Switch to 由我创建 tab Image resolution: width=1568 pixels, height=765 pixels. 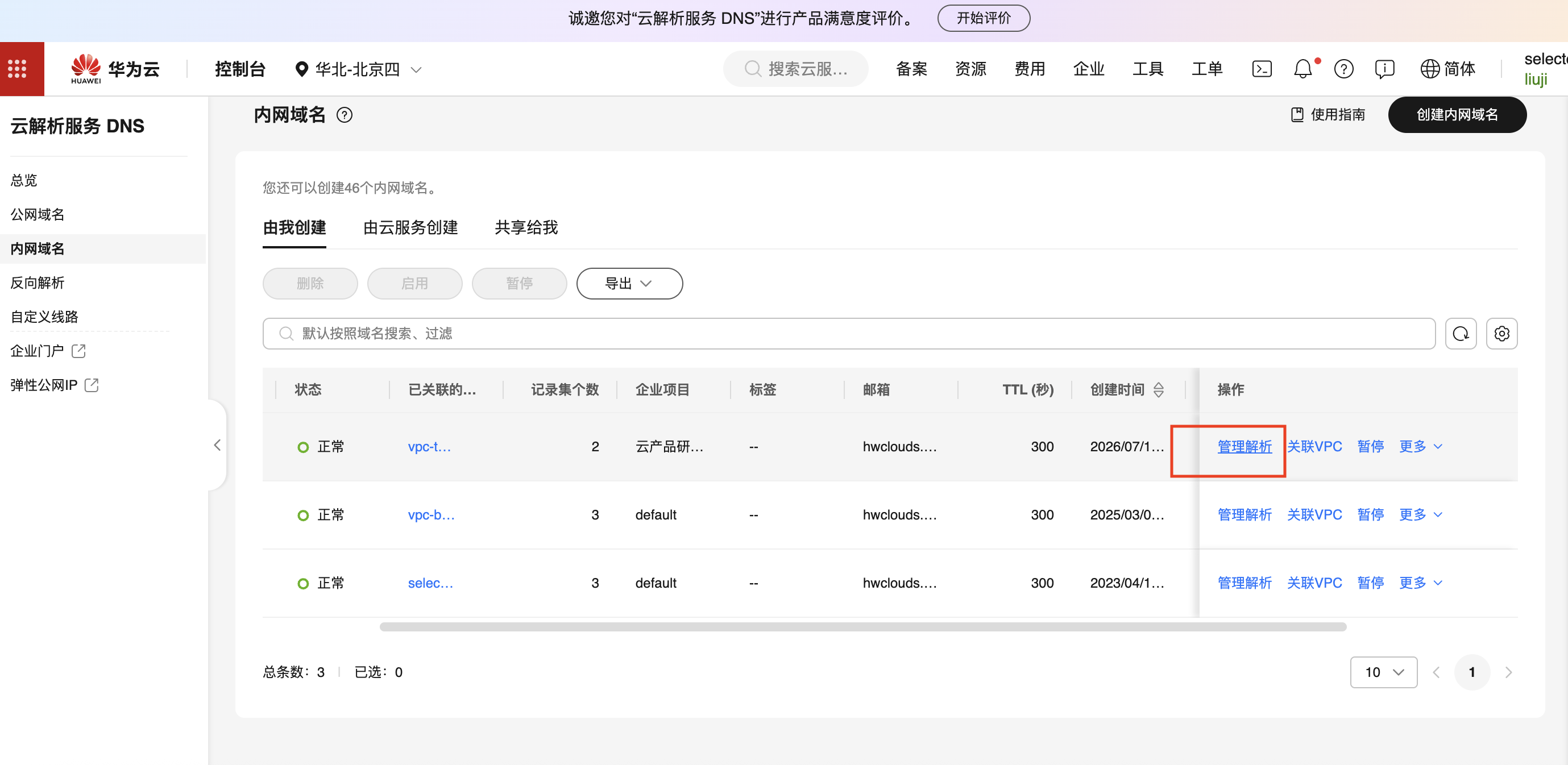(x=294, y=227)
